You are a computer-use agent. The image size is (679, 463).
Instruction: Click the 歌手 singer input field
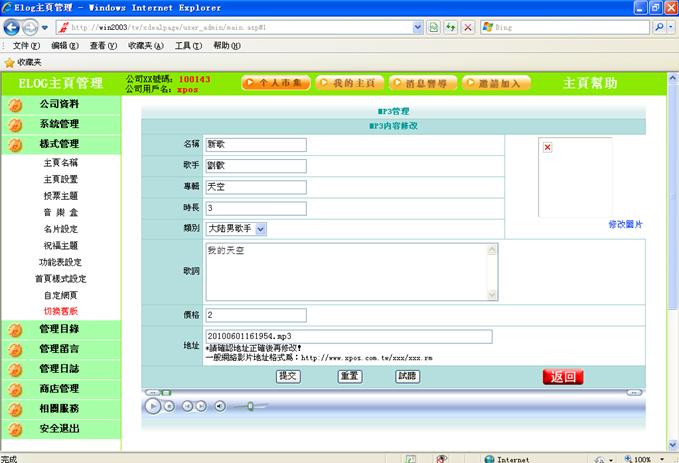(x=255, y=165)
